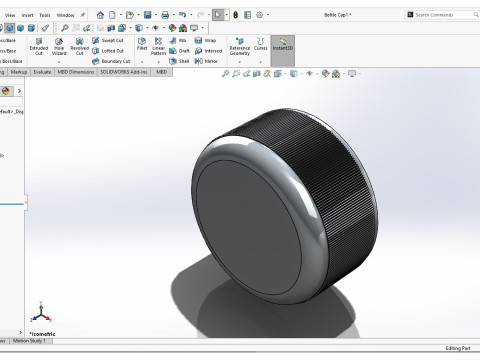This screenshot has height=360, width=480.
Task: Expand the Options gear dropdown arrow
Action: [x=268, y=15]
